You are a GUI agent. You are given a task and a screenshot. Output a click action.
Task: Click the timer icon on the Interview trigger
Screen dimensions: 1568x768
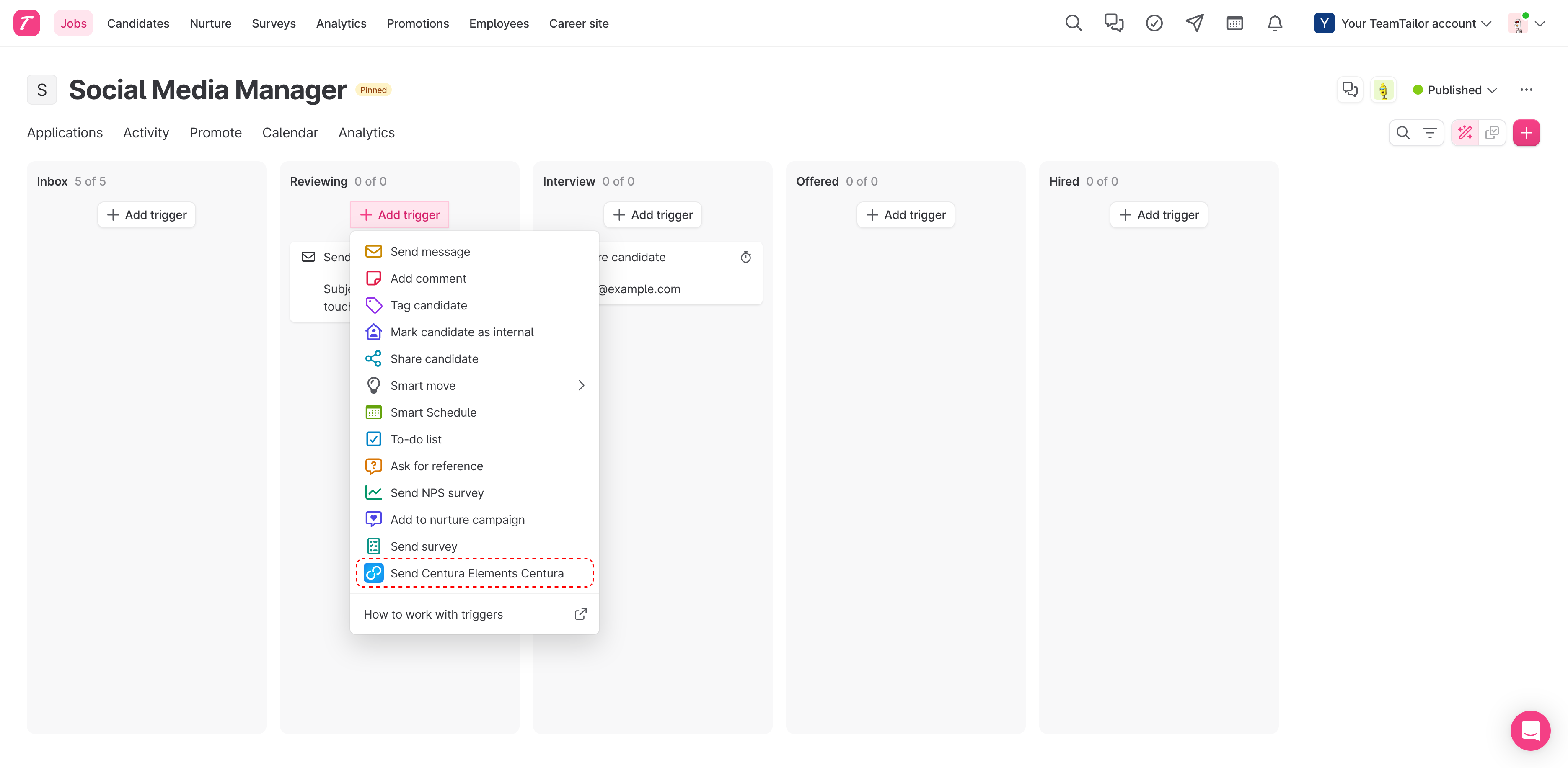point(745,257)
